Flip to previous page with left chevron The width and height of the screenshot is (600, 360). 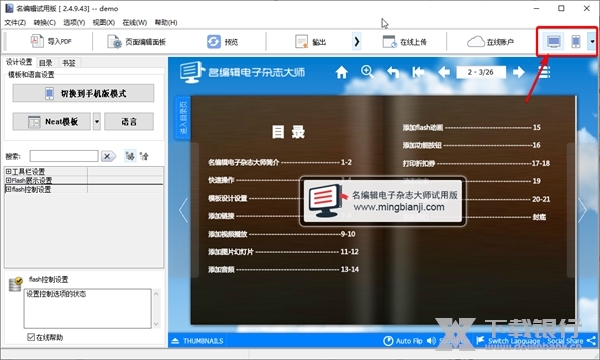184,210
